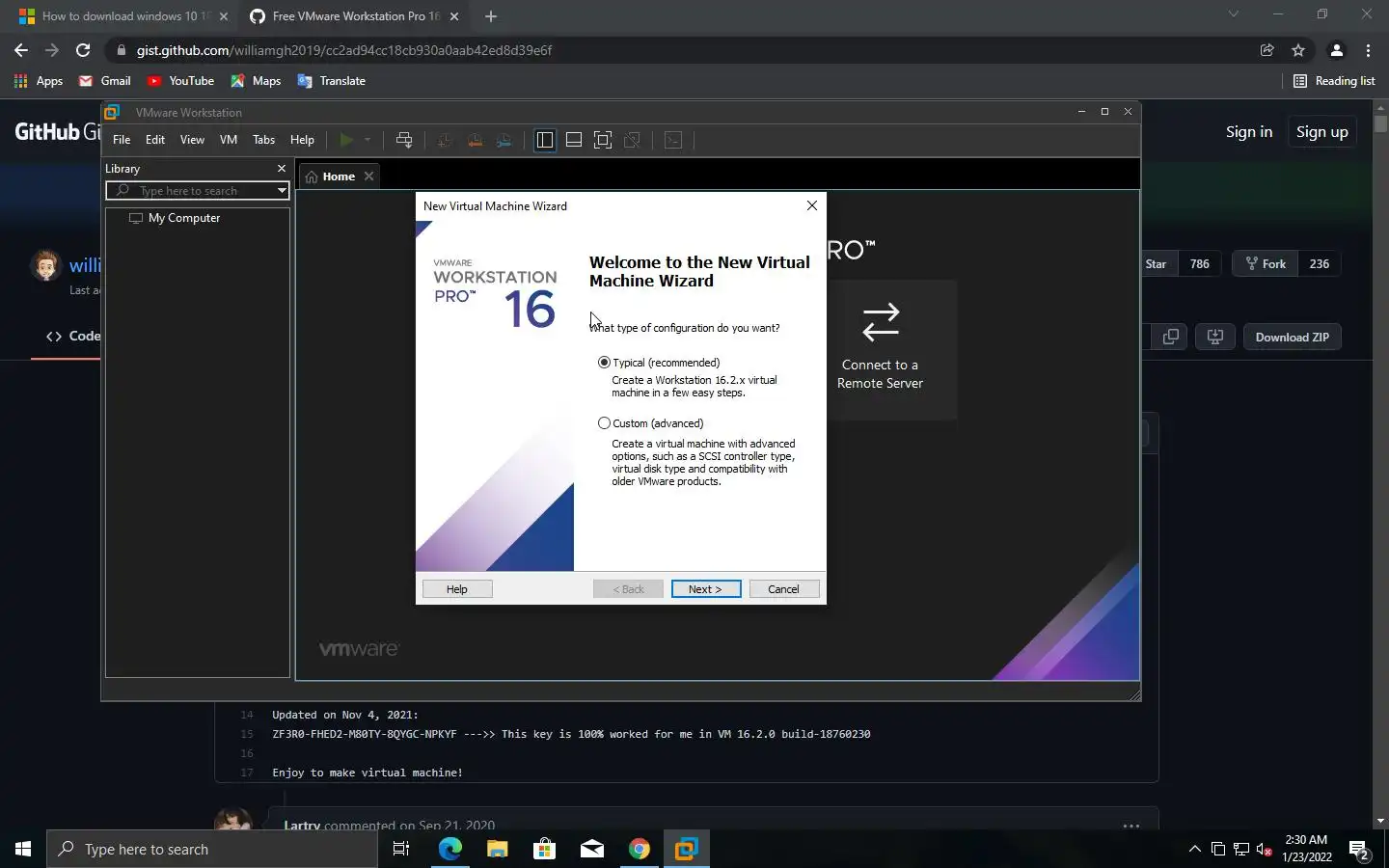The height and width of the screenshot is (868, 1389).
Task: Click the share page icon in address bar
Action: (1267, 50)
